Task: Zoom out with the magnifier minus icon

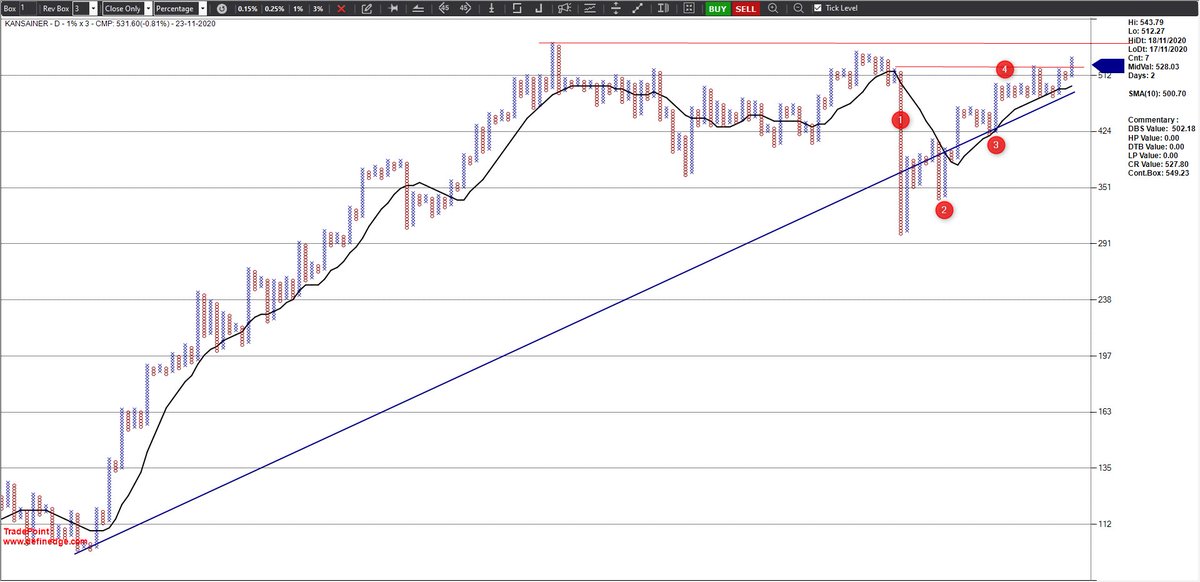Action: [798, 8]
